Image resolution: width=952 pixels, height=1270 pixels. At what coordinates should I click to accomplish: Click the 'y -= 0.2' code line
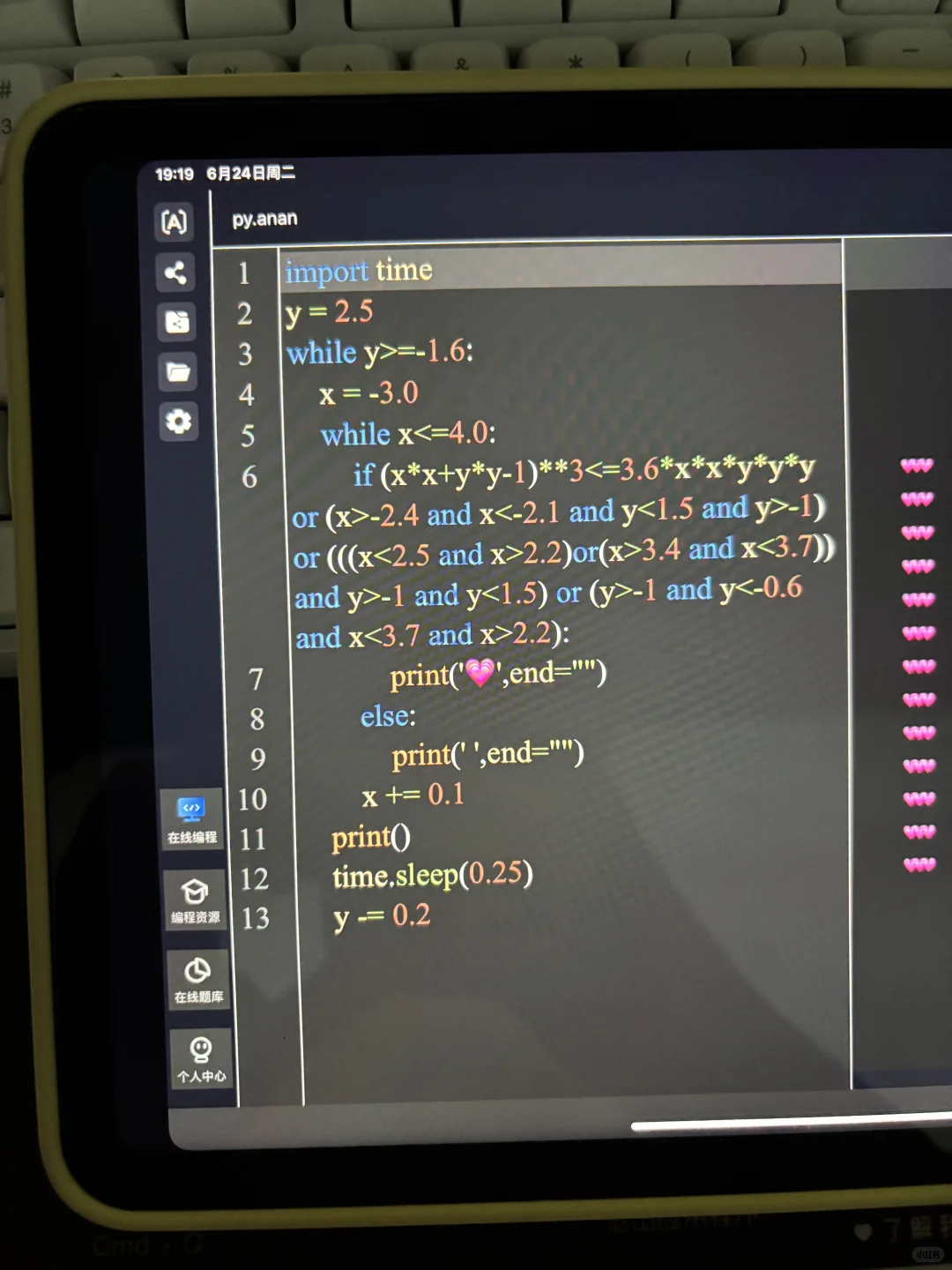(382, 916)
